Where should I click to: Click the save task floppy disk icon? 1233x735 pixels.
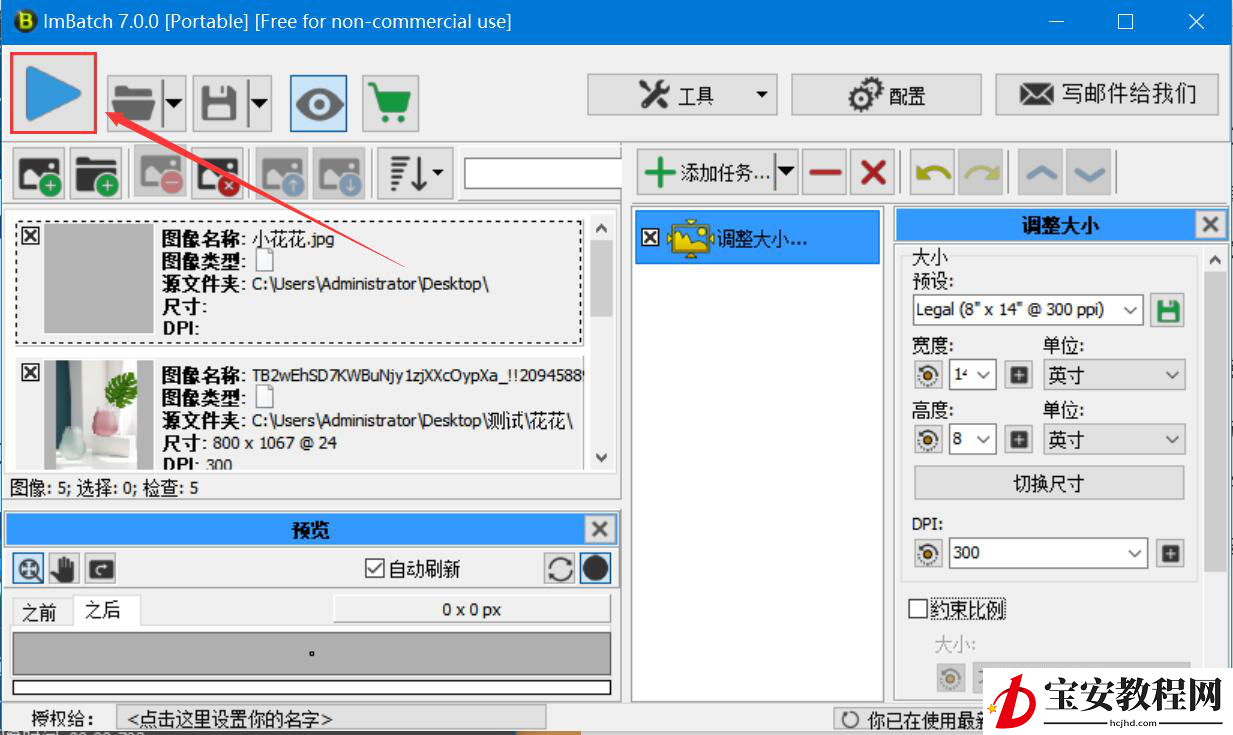219,103
